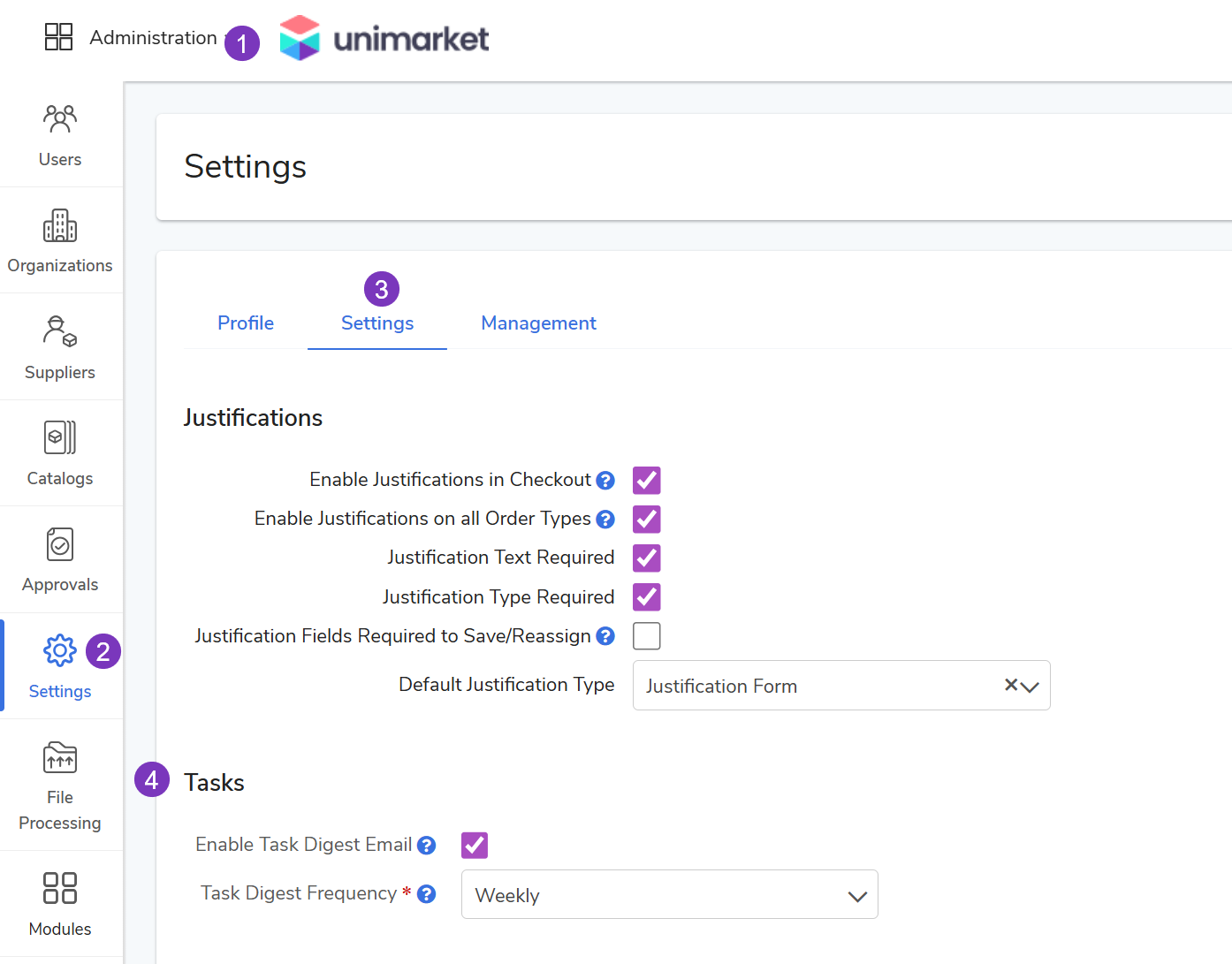Open the Suppliers section icon
This screenshot has width=1232, height=964.
tap(60, 332)
